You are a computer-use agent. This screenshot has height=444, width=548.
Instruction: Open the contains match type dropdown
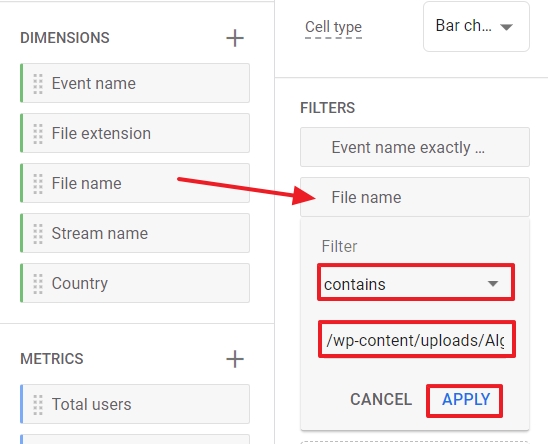click(x=416, y=283)
